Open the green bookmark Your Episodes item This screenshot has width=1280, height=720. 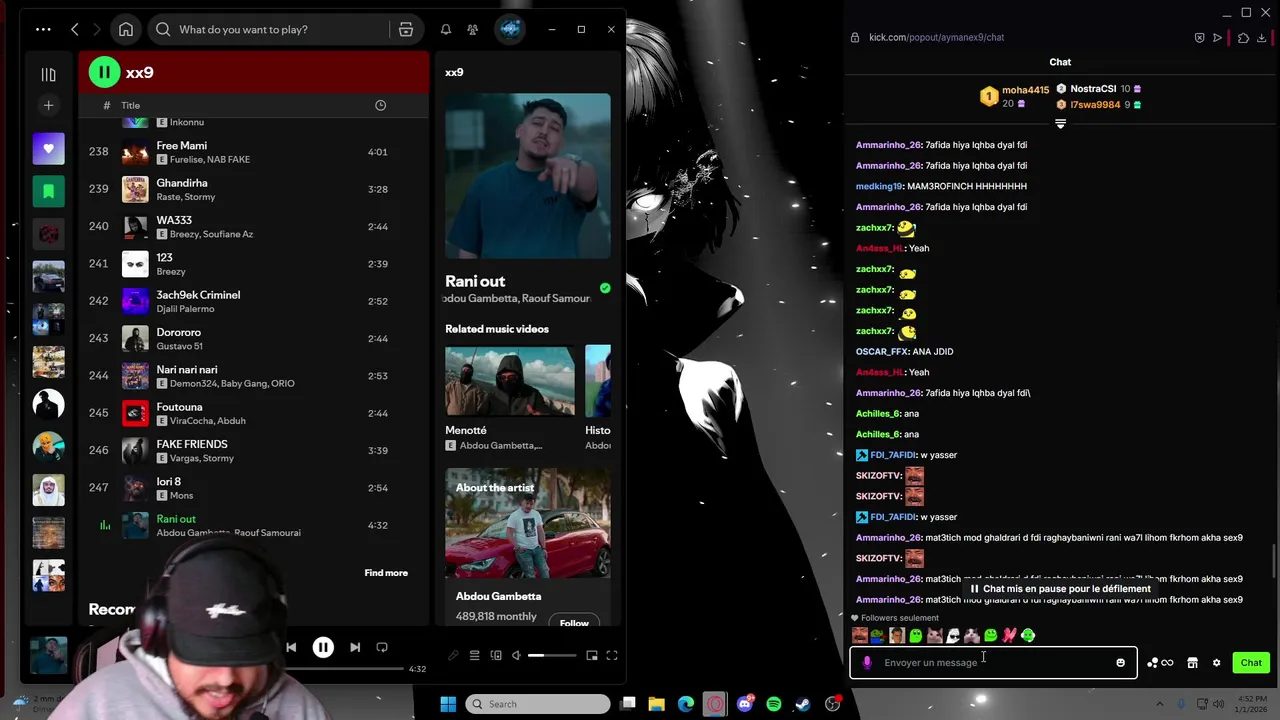coord(48,191)
